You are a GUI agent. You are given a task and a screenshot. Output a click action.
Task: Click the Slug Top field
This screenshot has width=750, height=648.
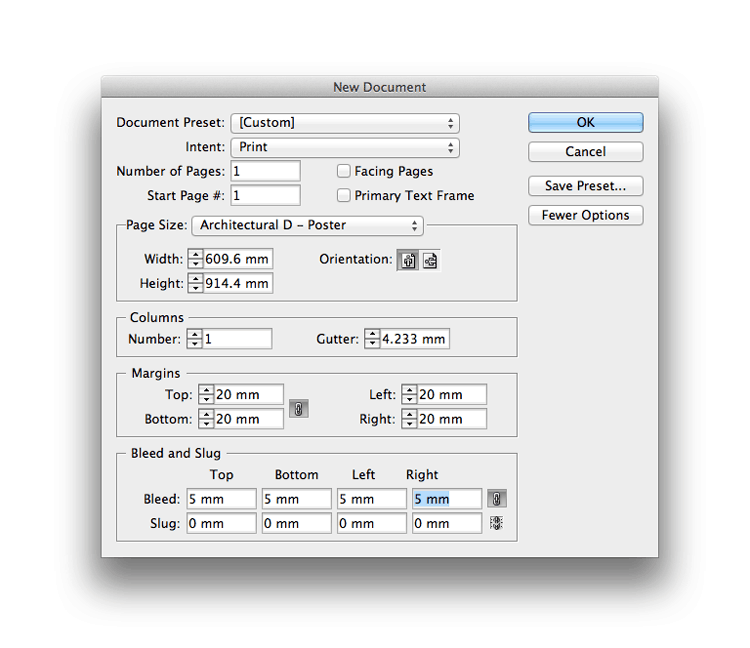(x=221, y=523)
